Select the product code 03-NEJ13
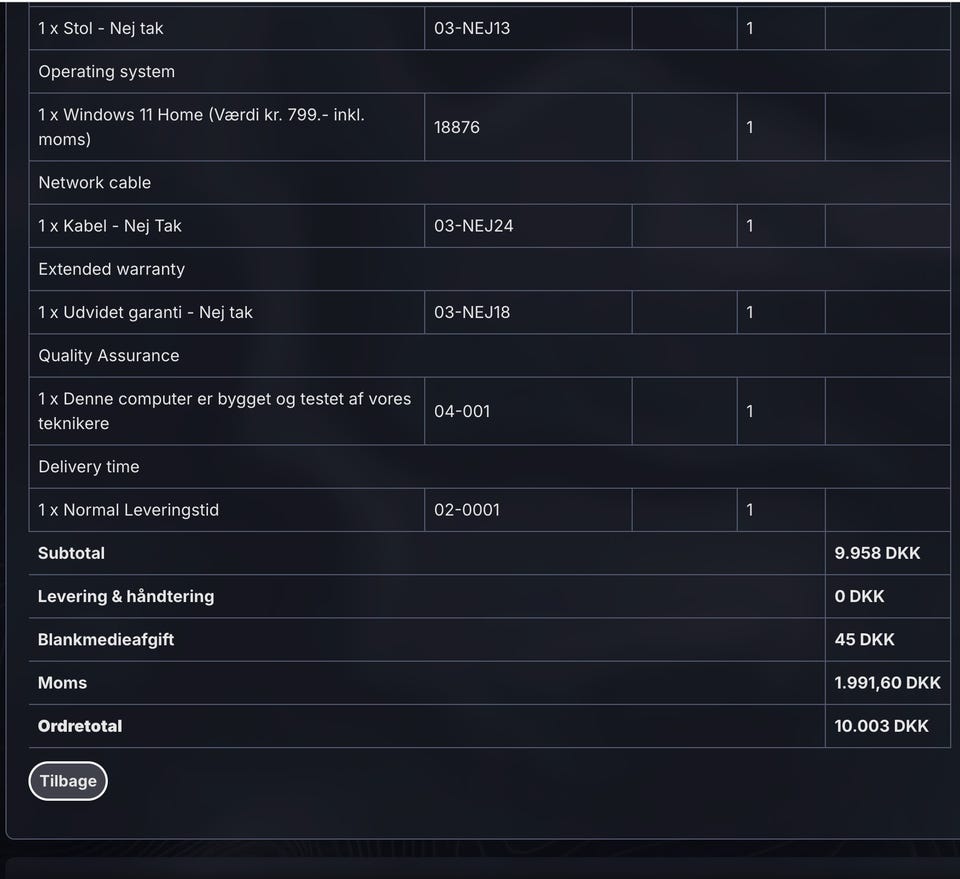The height and width of the screenshot is (879, 960). [x=472, y=28]
